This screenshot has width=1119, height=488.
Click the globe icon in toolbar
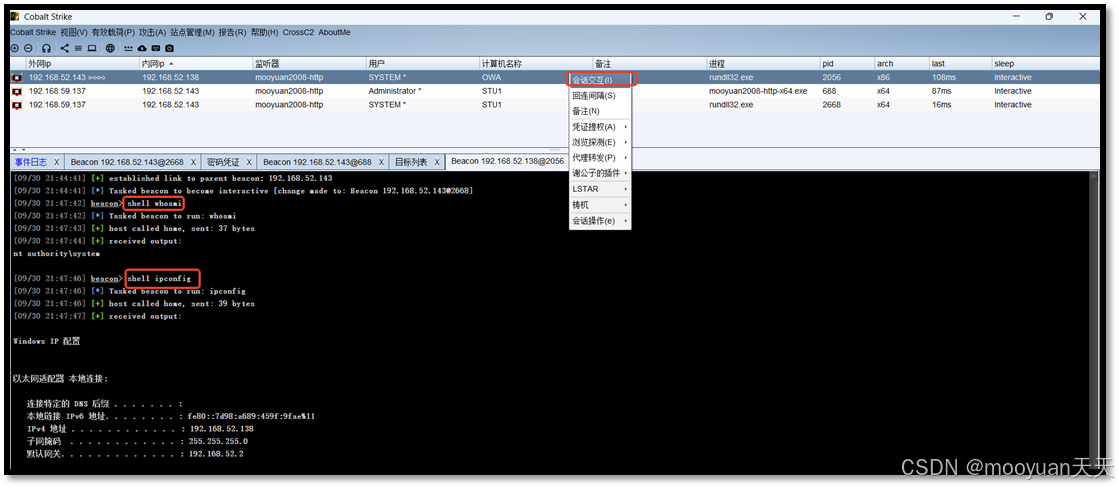110,48
